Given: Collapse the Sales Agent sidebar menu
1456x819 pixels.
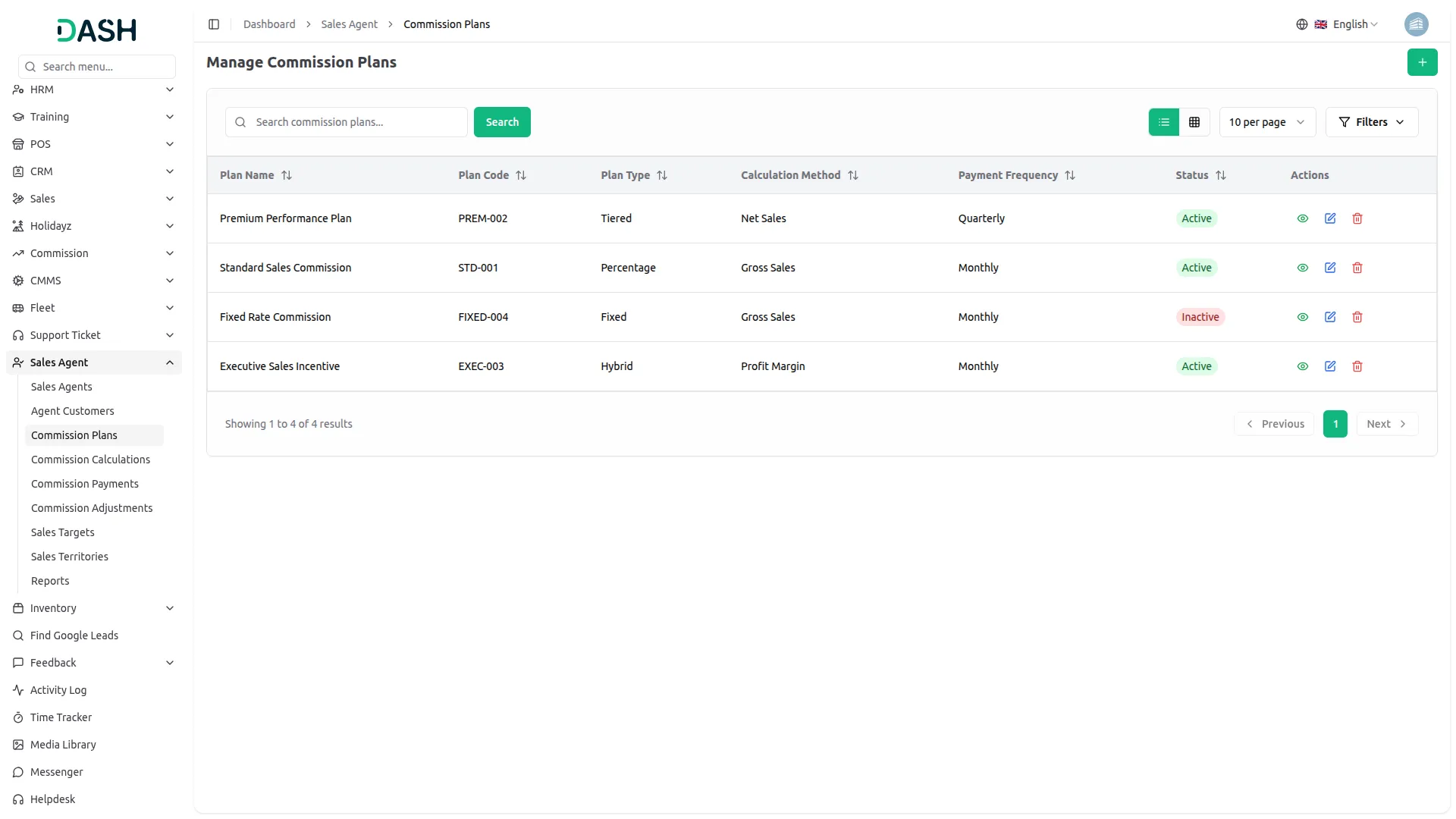Looking at the screenshot, I should click(93, 362).
